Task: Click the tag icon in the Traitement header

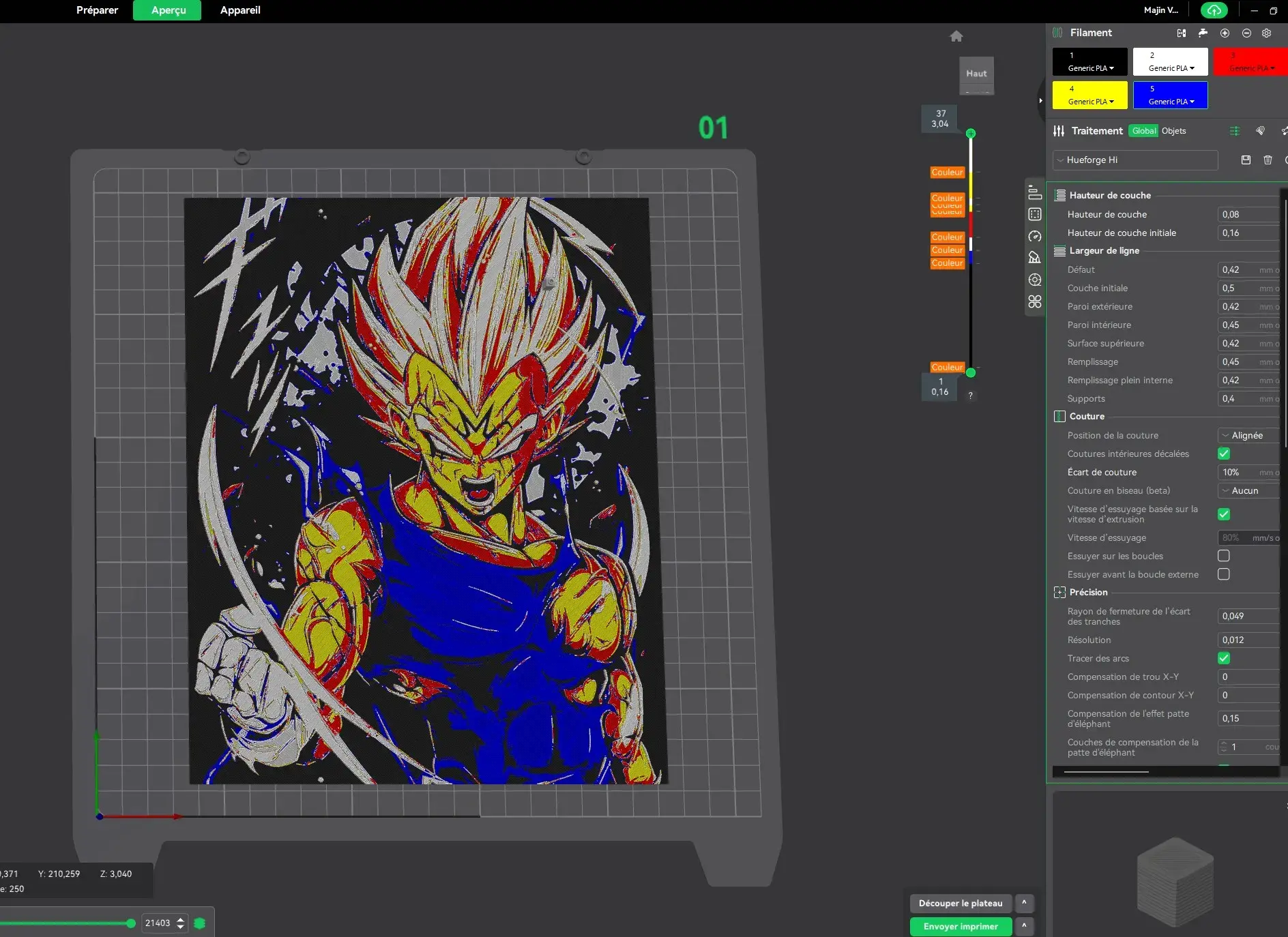Action: point(1260,131)
